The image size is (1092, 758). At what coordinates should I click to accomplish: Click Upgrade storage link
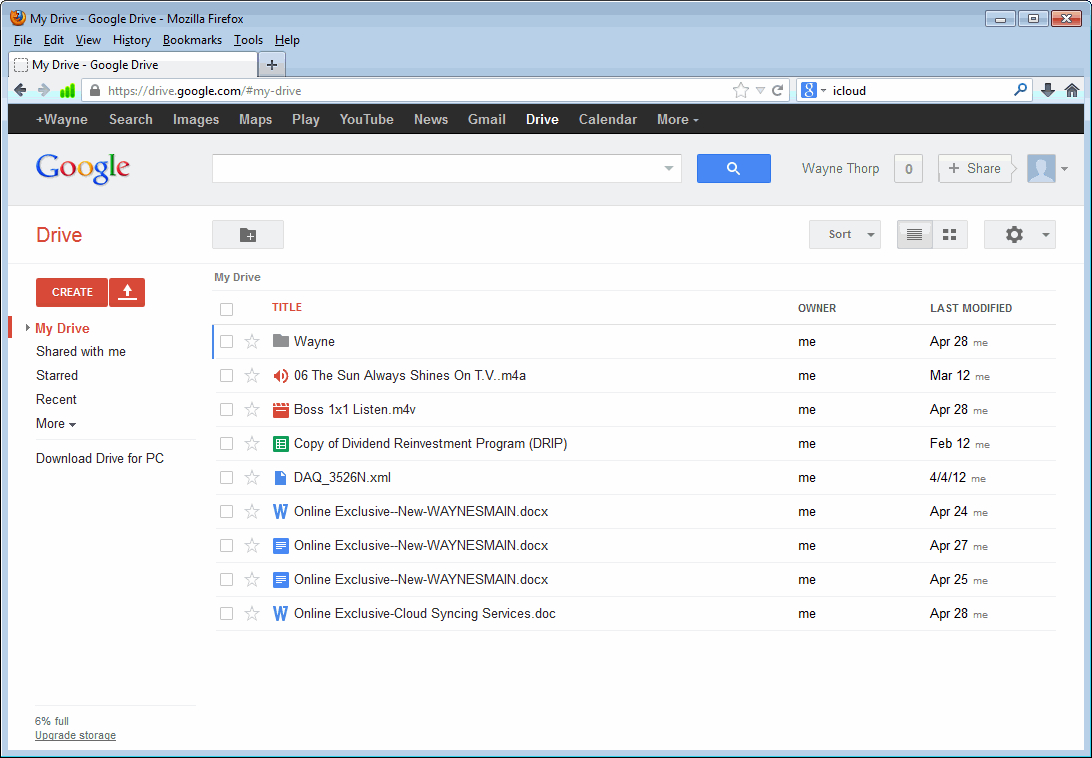point(75,736)
